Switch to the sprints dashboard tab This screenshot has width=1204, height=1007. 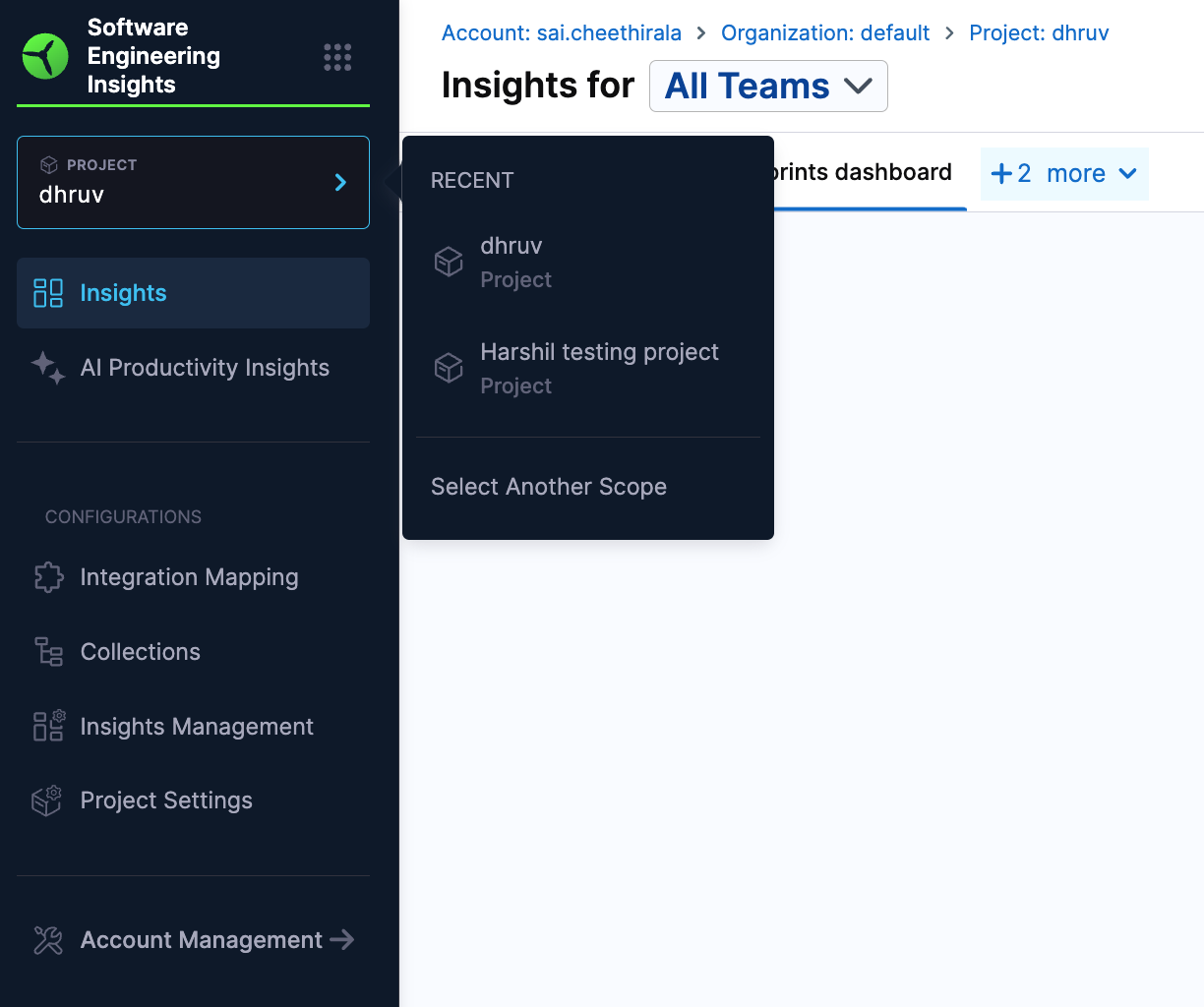coord(864,173)
